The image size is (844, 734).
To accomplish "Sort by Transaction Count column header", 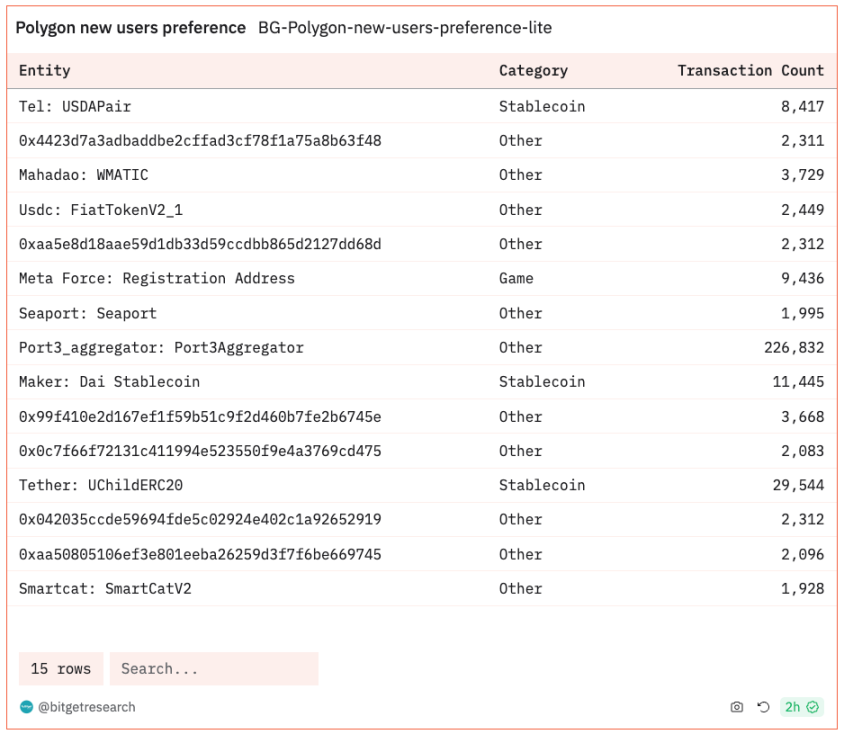I will [750, 71].
